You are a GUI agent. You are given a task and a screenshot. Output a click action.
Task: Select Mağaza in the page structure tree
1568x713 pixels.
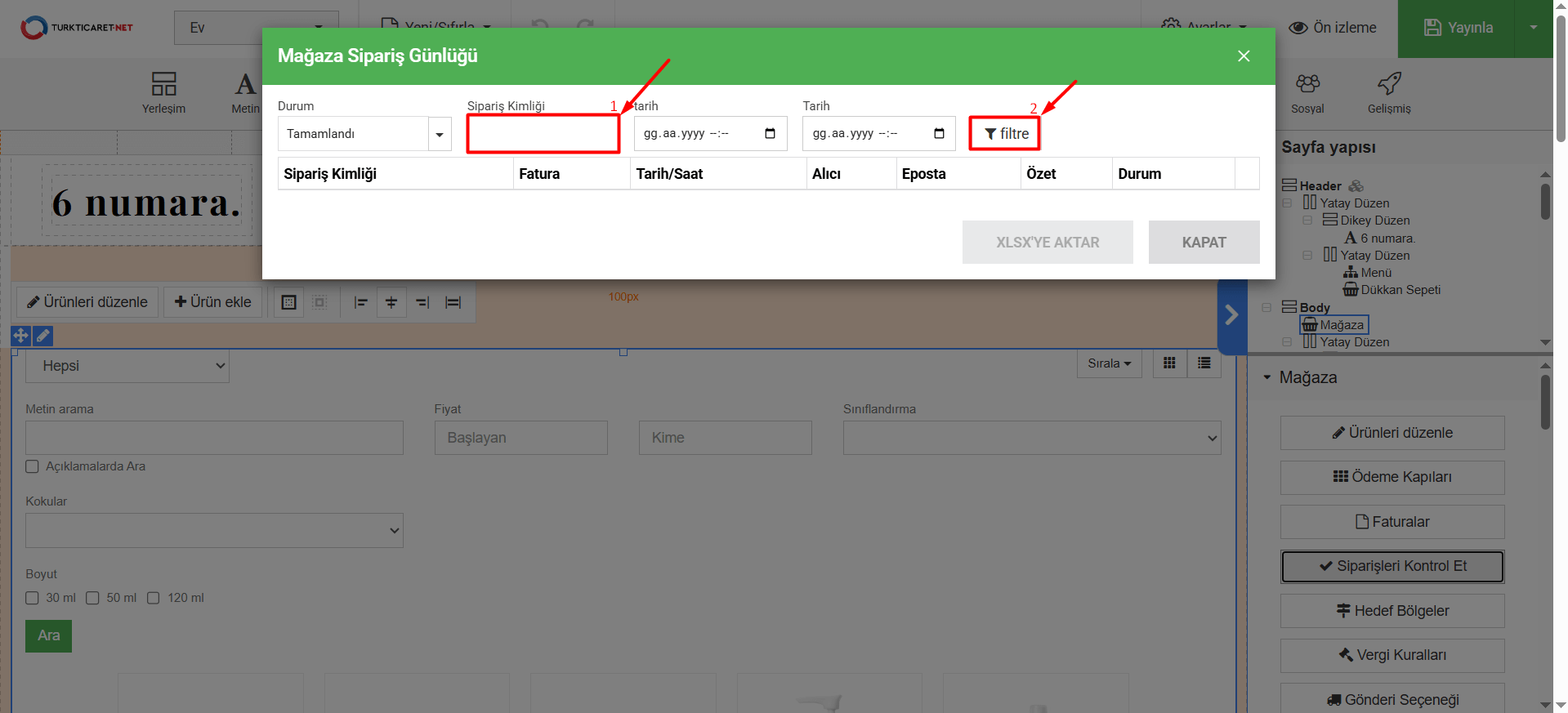point(1341,325)
